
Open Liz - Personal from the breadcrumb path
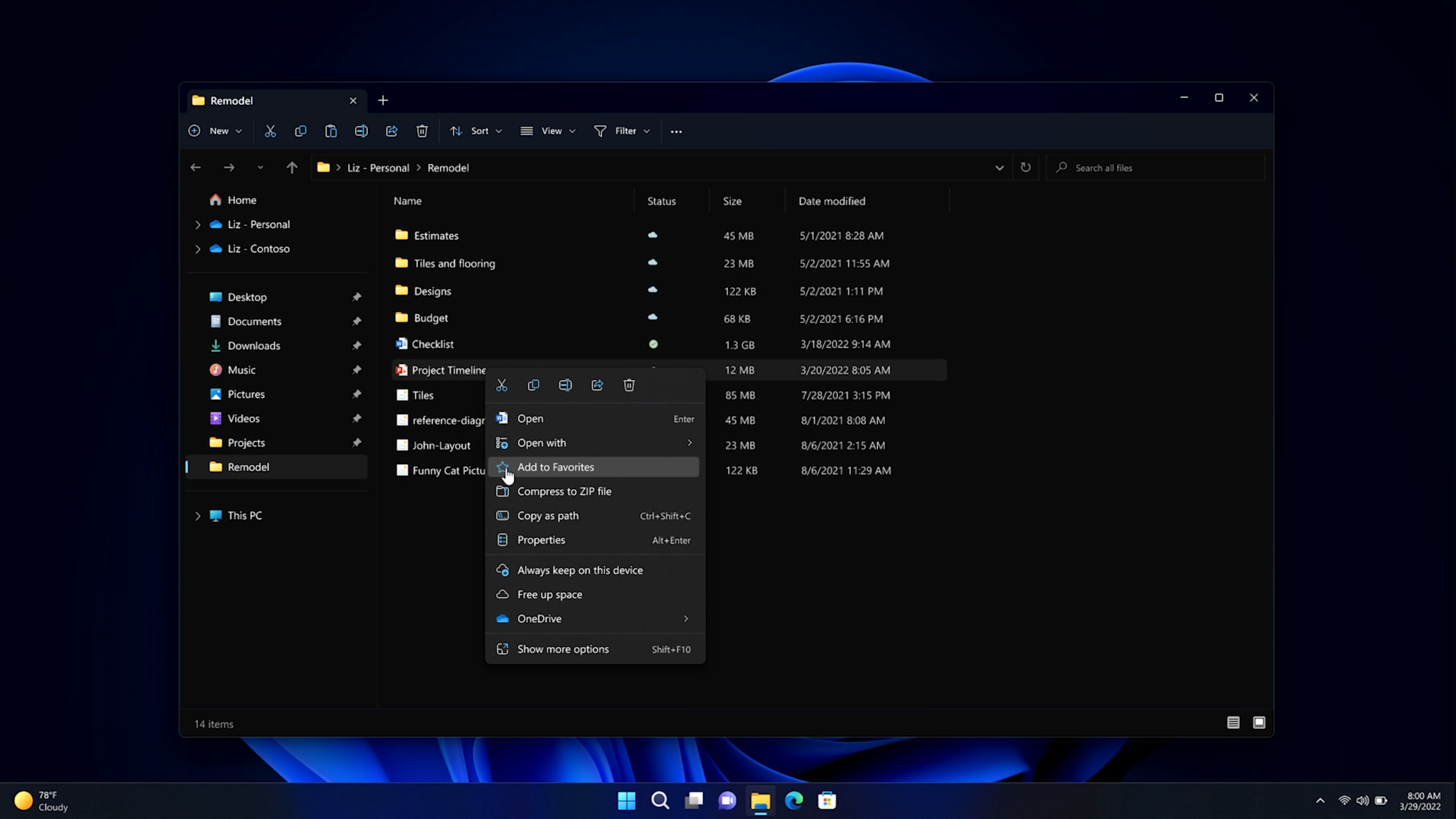[378, 167]
